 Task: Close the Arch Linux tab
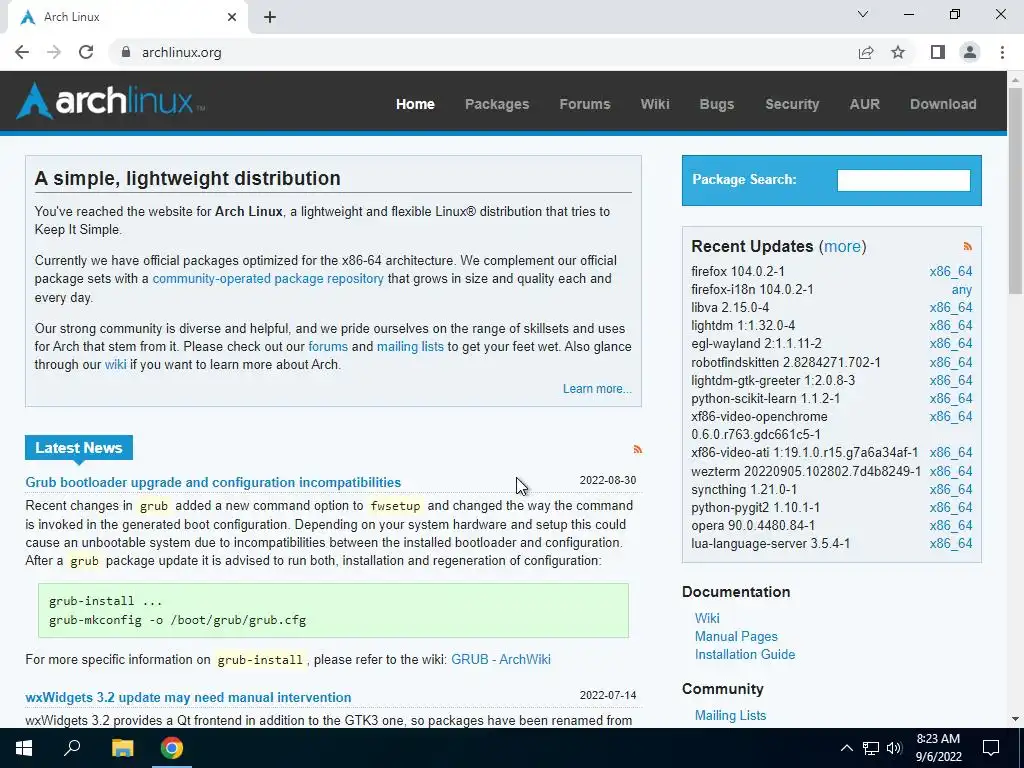point(232,17)
